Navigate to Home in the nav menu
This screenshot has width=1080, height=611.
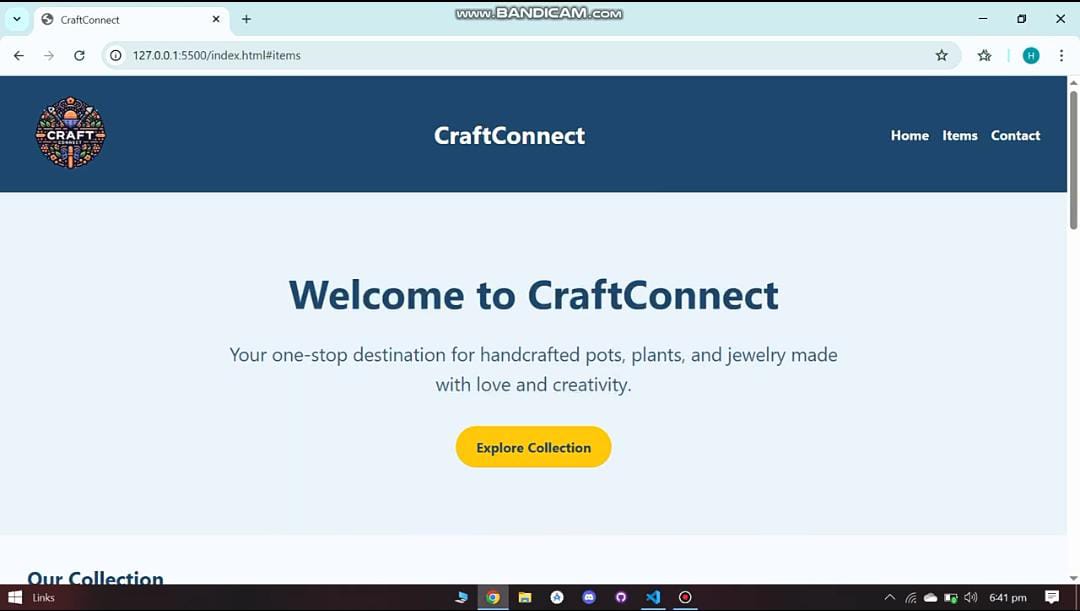[909, 135]
